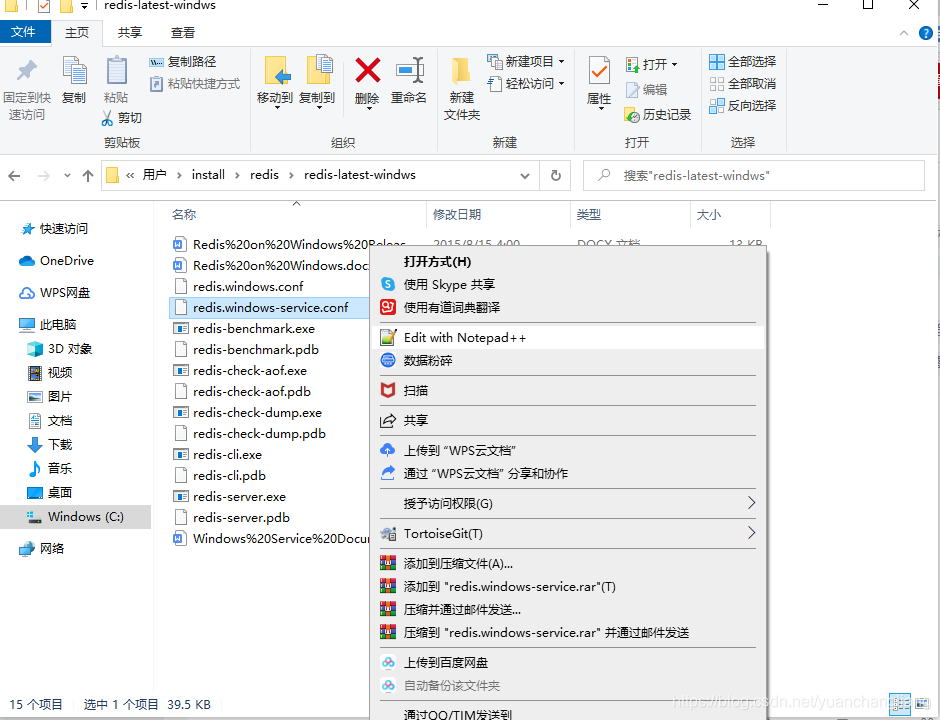Click the blue Help question icon
The width and height of the screenshot is (940, 720).
tap(926, 33)
